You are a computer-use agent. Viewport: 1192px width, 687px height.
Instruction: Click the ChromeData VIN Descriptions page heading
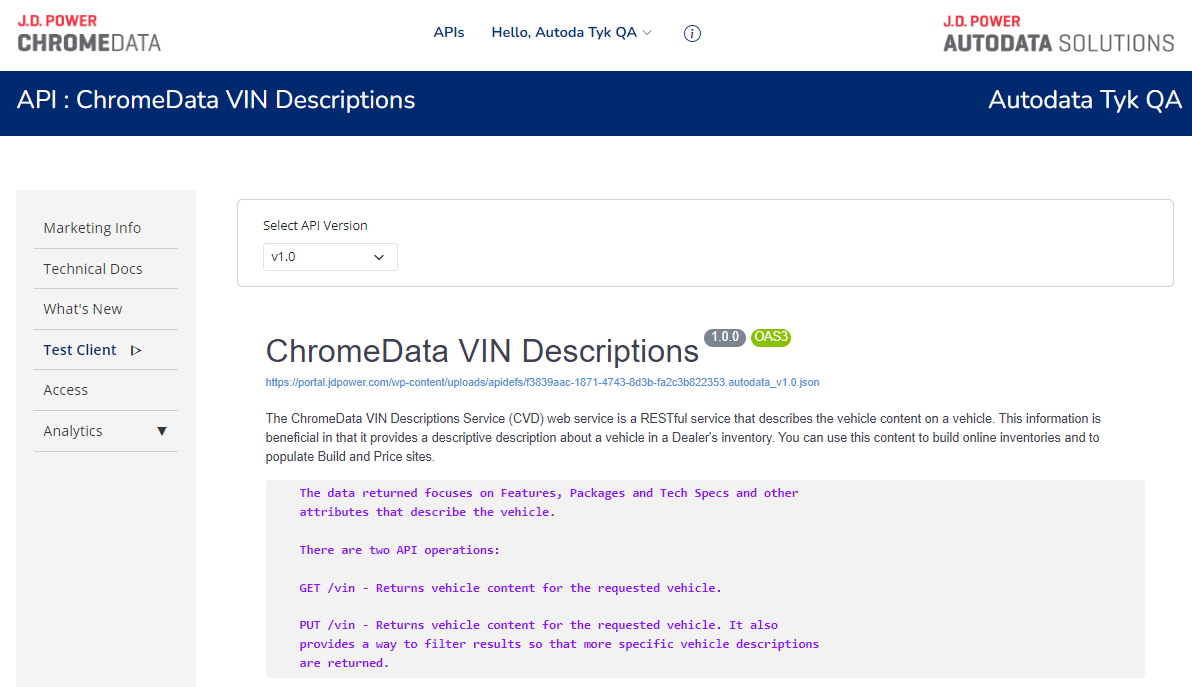coord(482,351)
